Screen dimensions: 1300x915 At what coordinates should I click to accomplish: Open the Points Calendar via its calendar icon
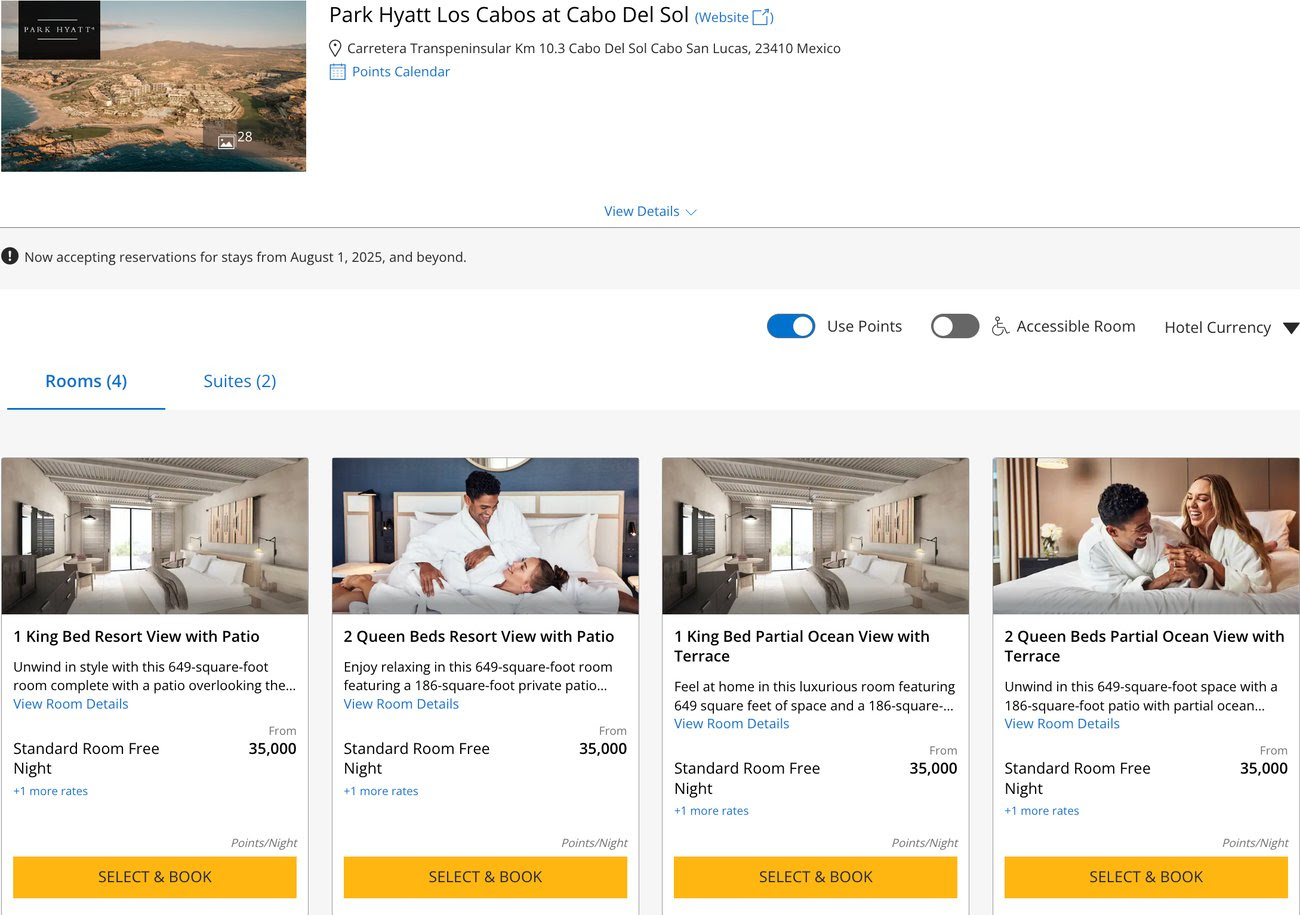(338, 71)
